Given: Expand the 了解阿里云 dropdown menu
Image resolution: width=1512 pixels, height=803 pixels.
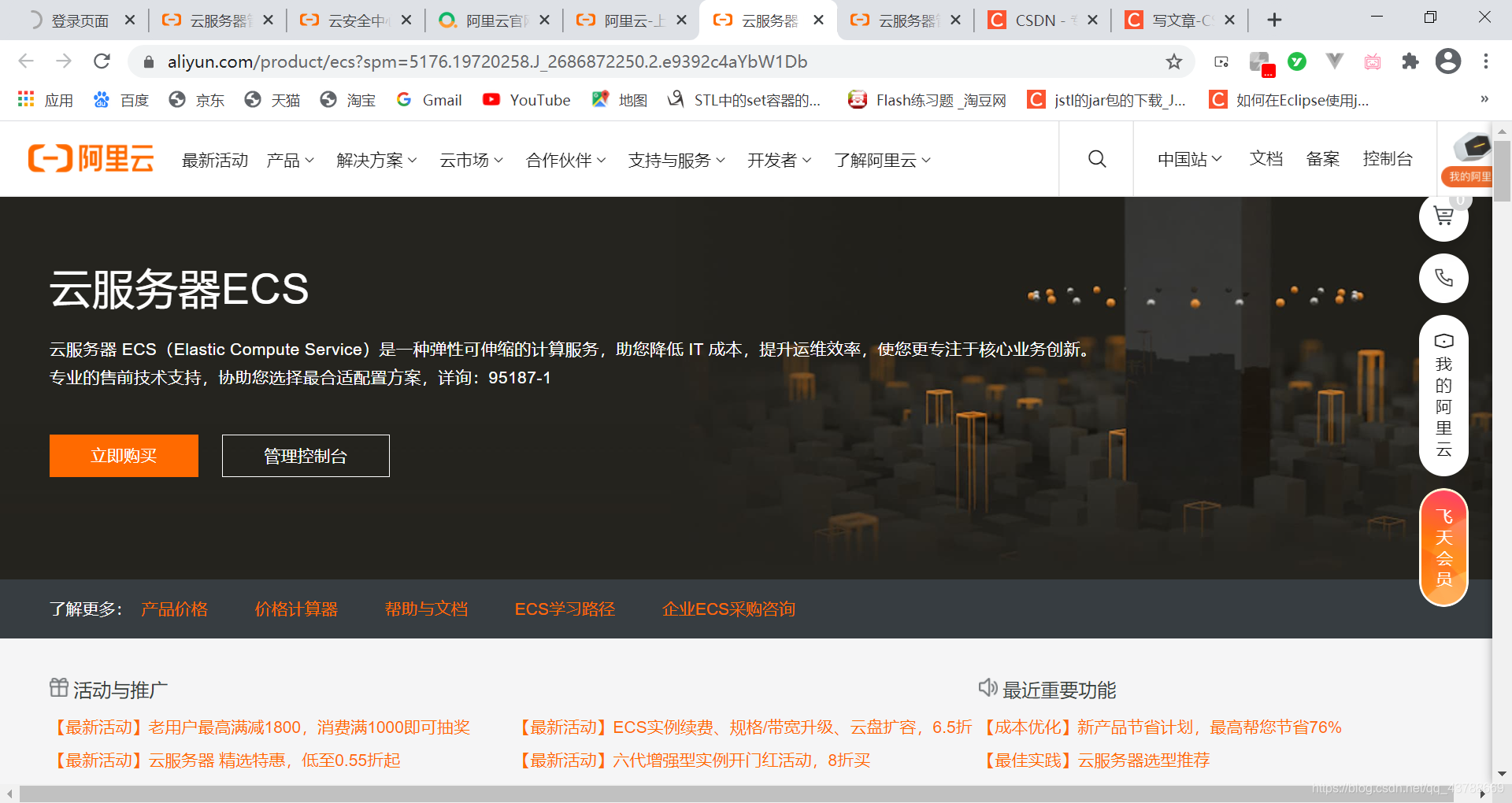Looking at the screenshot, I should (883, 160).
